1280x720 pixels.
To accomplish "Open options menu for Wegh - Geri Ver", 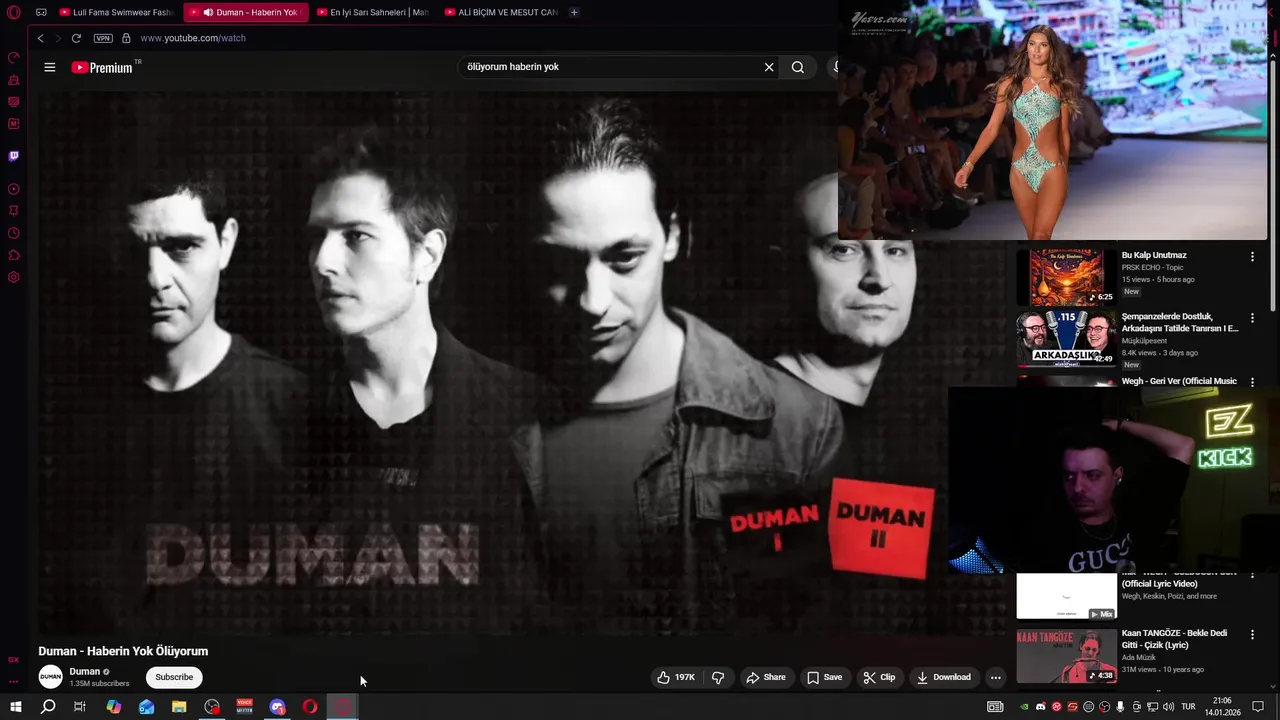I will tap(1252, 383).
